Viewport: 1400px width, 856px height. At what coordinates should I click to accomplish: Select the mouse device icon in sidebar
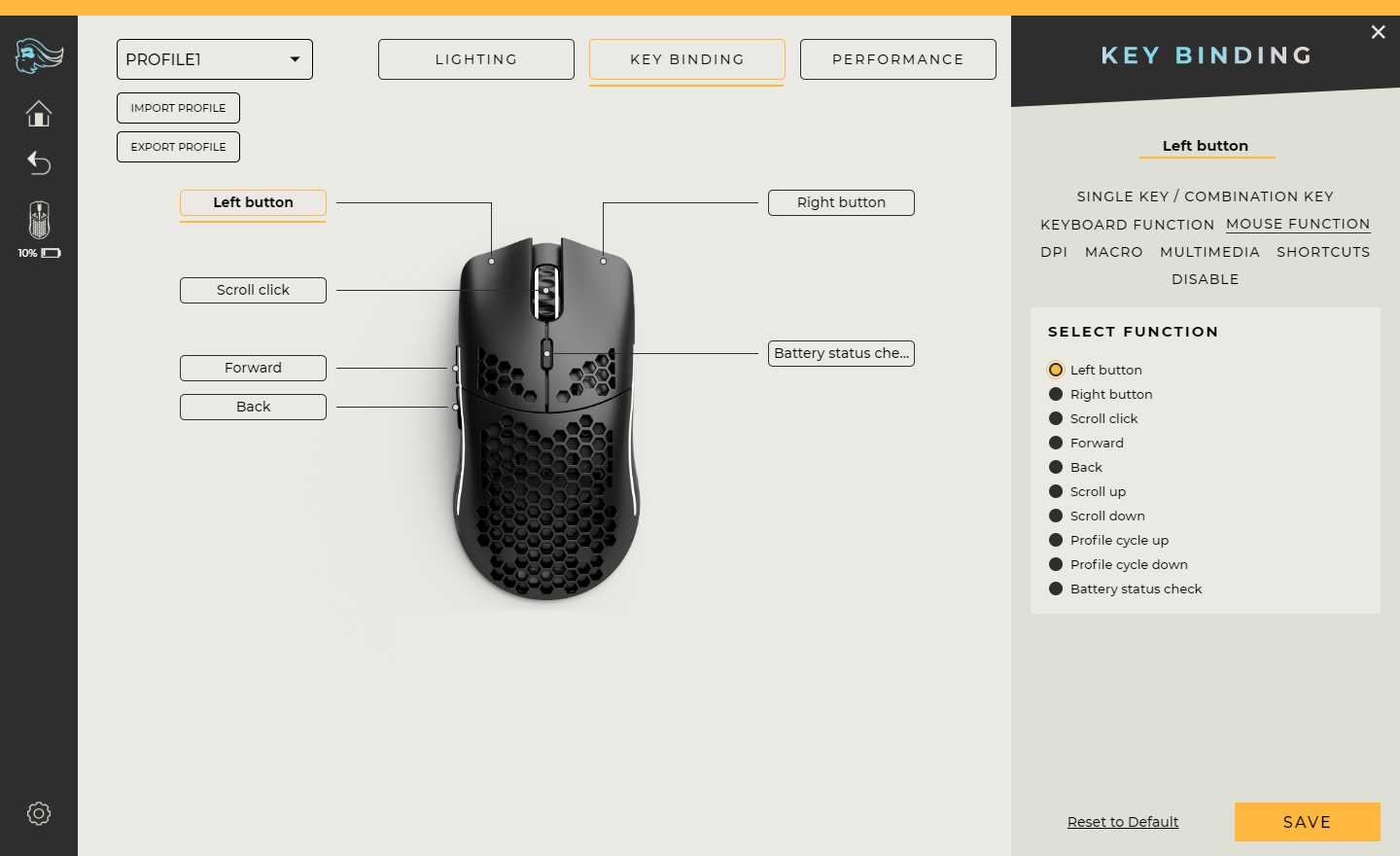click(x=39, y=220)
